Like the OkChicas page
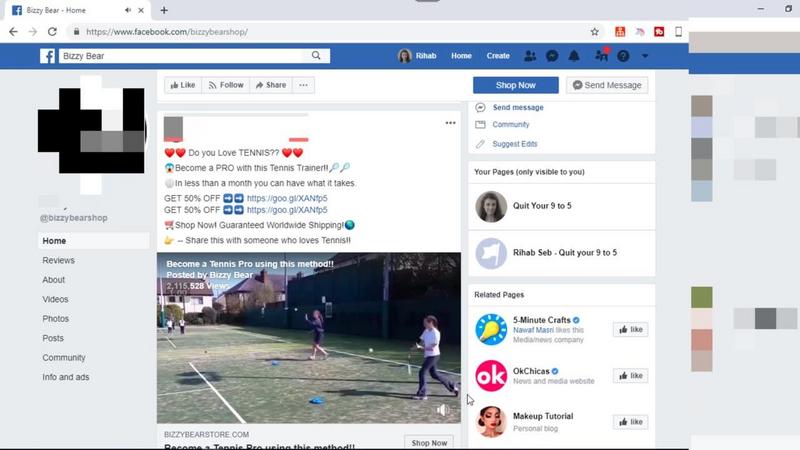 pyautogui.click(x=631, y=376)
